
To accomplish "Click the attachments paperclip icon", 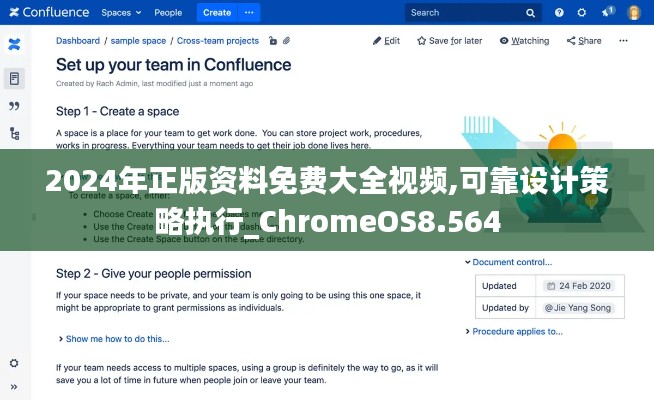I will tap(286, 41).
